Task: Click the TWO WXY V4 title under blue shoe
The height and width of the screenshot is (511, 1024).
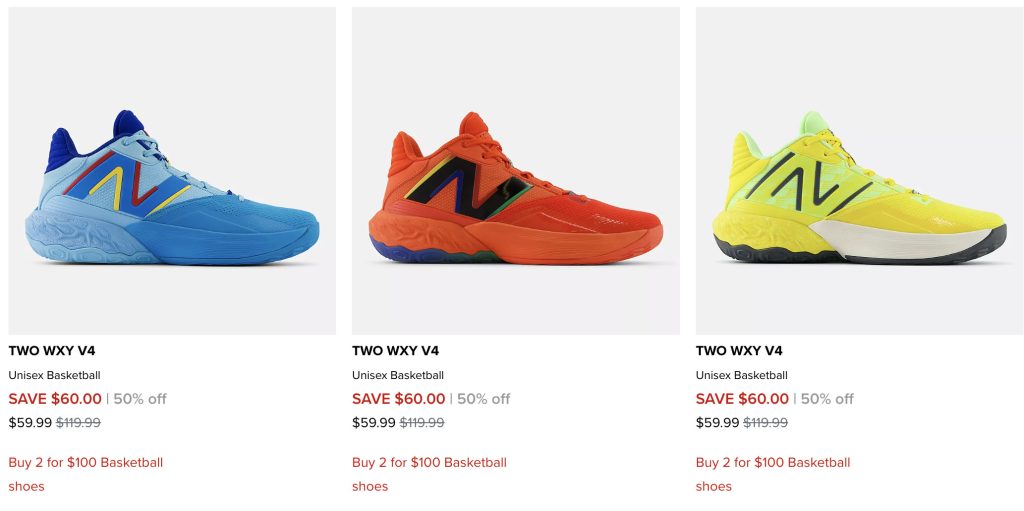Action: click(52, 351)
